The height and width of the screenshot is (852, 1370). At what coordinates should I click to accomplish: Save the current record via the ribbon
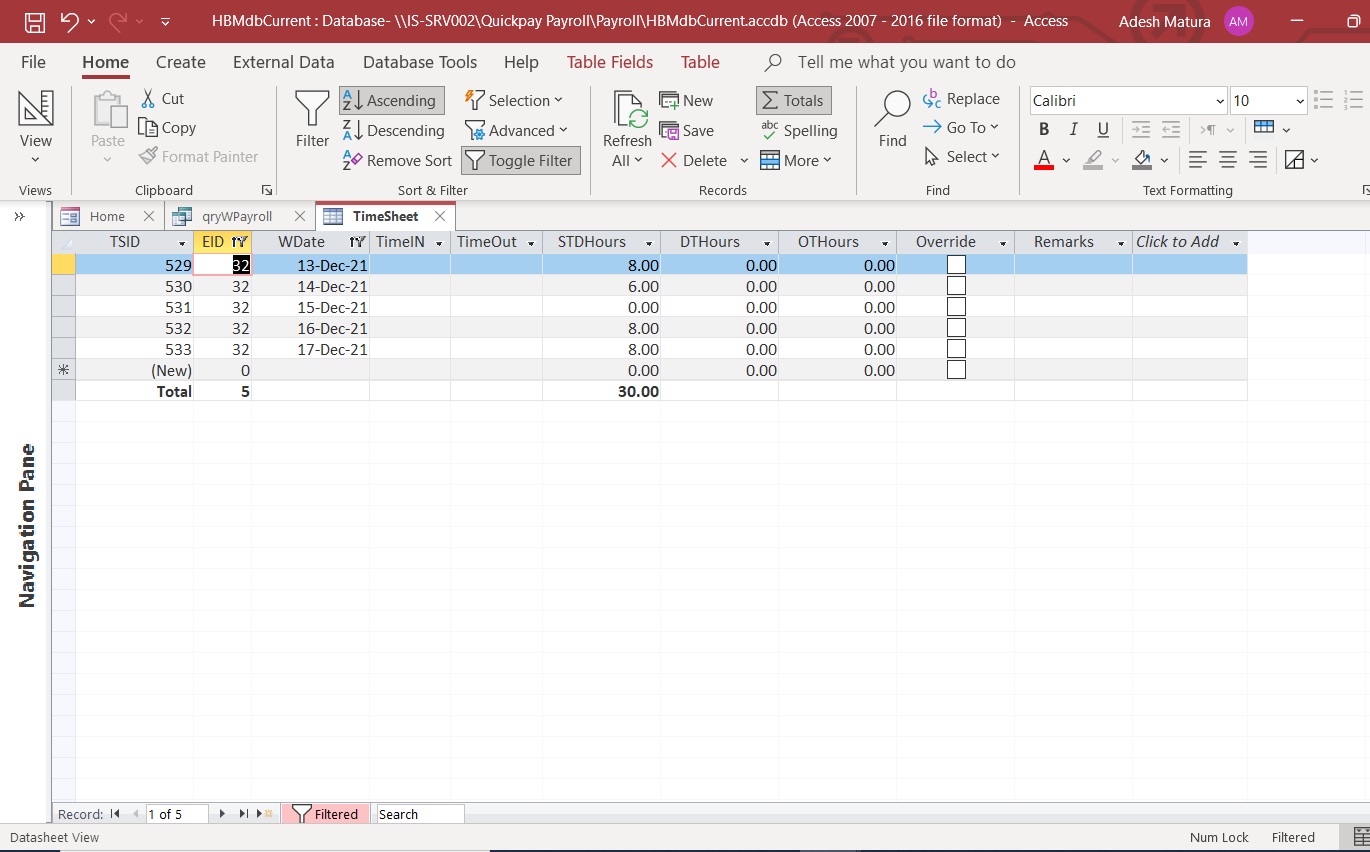click(686, 130)
